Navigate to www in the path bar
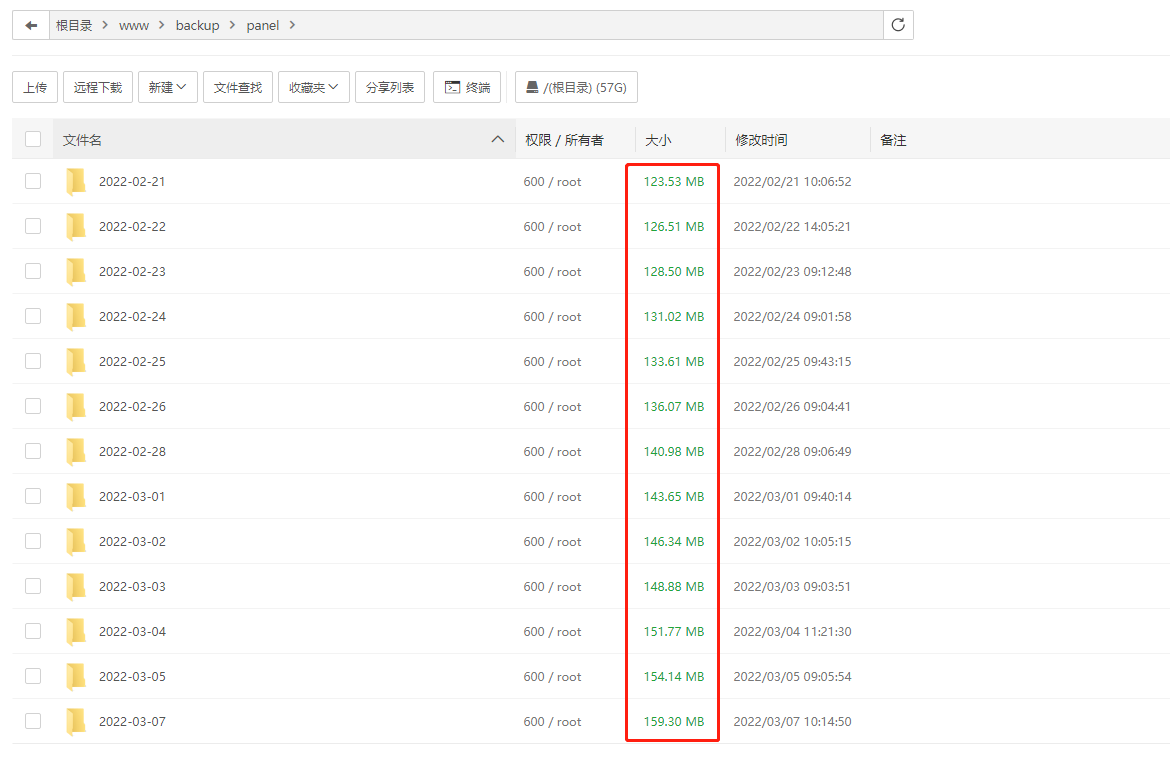Viewport: 1170px width, 780px height. coord(134,25)
